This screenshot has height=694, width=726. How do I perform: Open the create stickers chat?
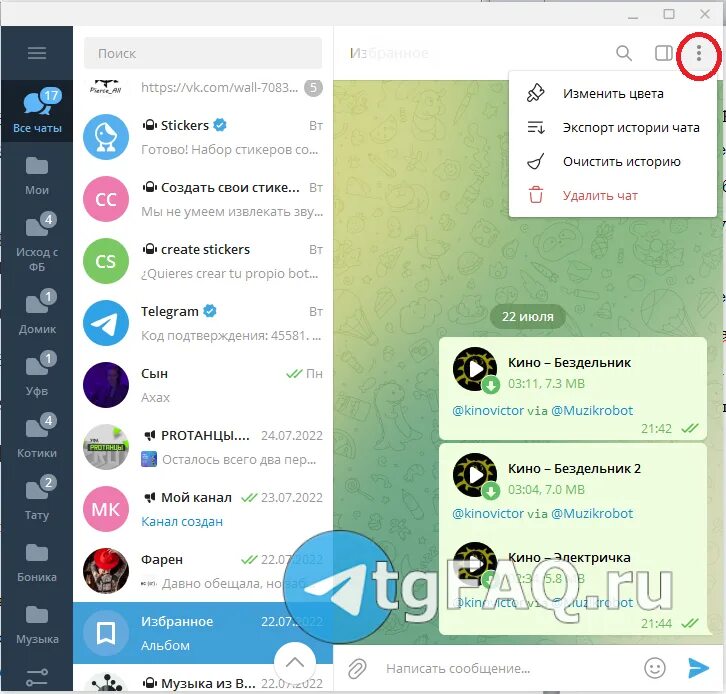[x=203, y=261]
